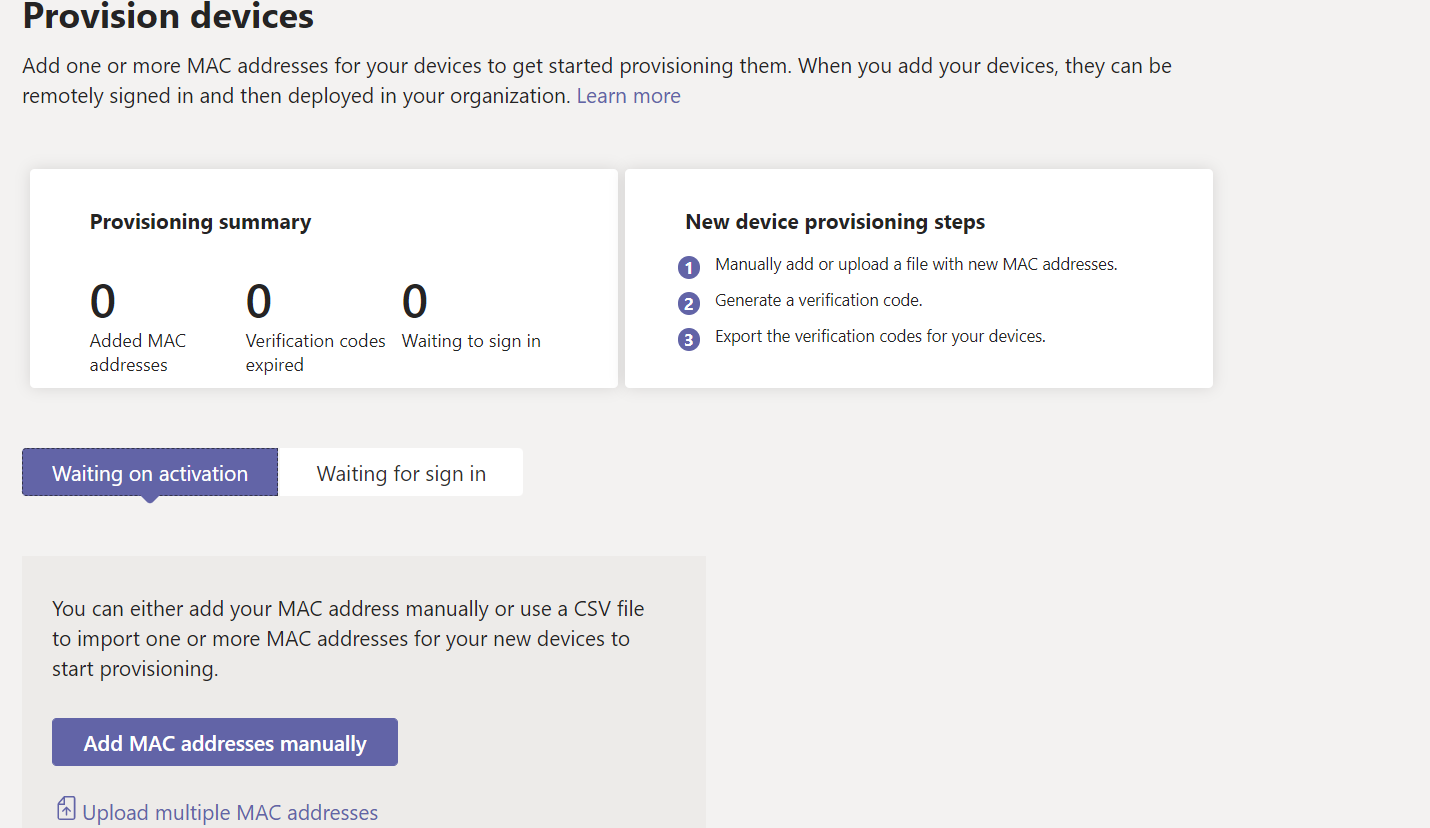Click the Waiting to sign in count
This screenshot has width=1430, height=828.
[x=415, y=301]
